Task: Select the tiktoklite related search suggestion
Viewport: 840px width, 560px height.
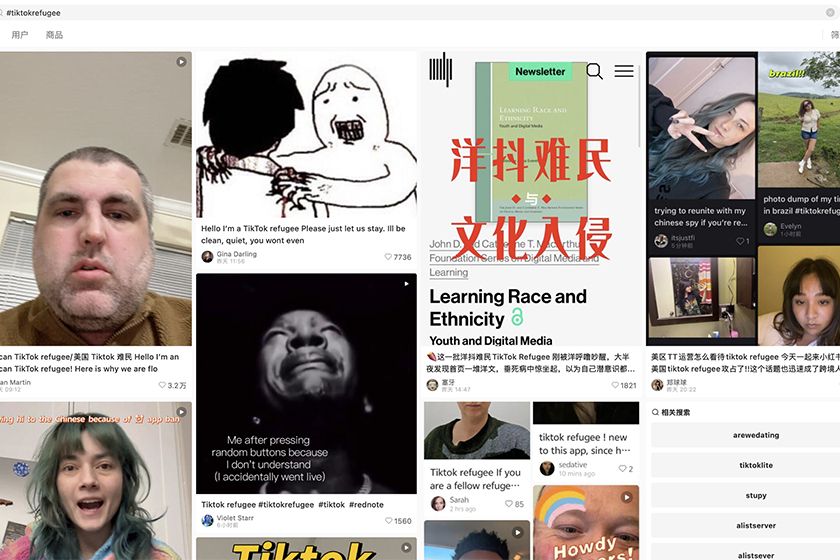Action: (x=756, y=465)
